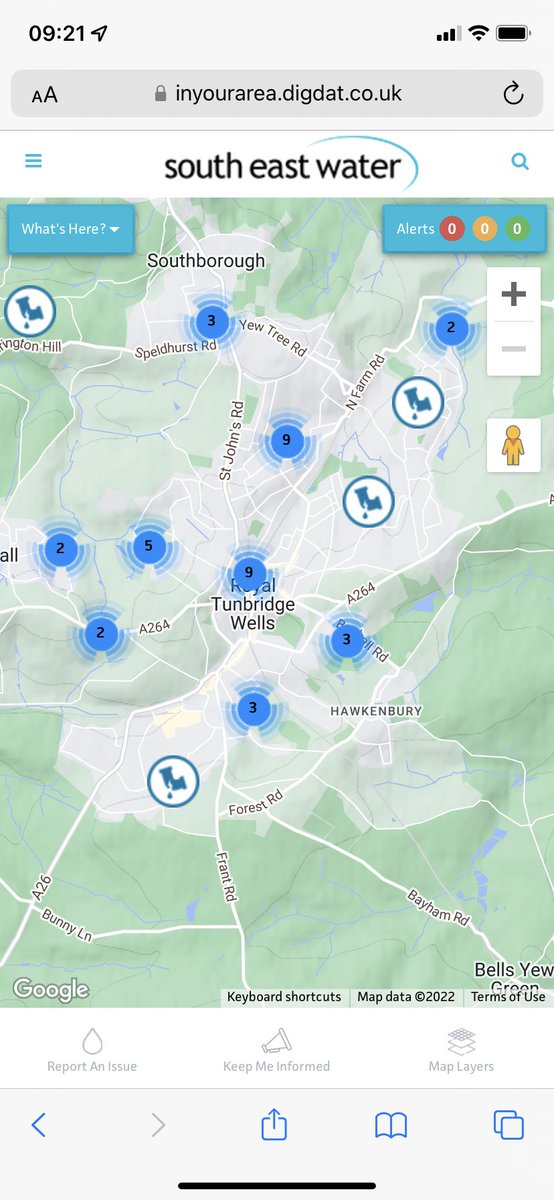Viewport: 554px width, 1200px height.
Task: Tap the search magnifier icon
Action: point(520,160)
